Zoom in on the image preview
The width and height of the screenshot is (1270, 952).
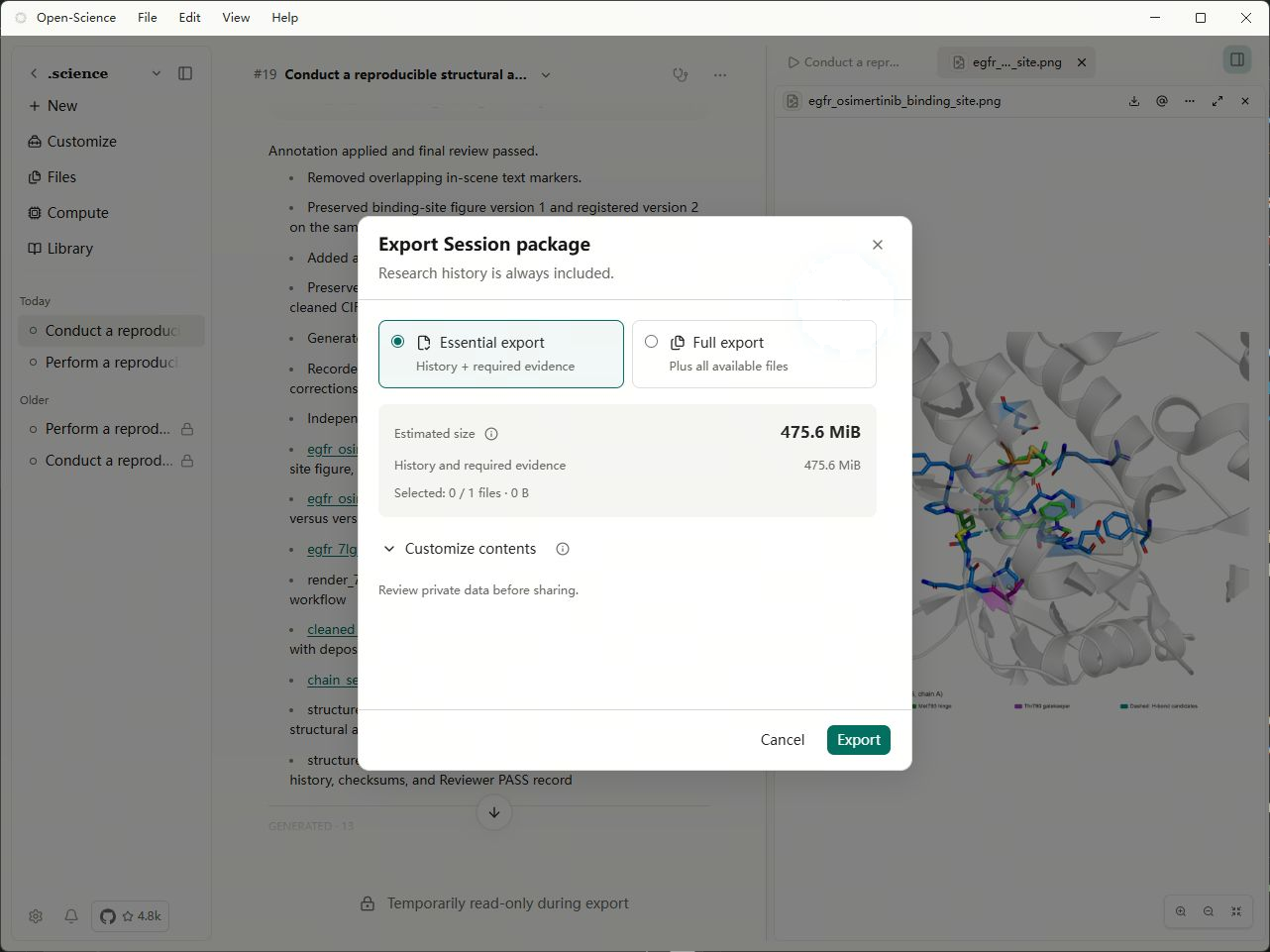[1181, 911]
